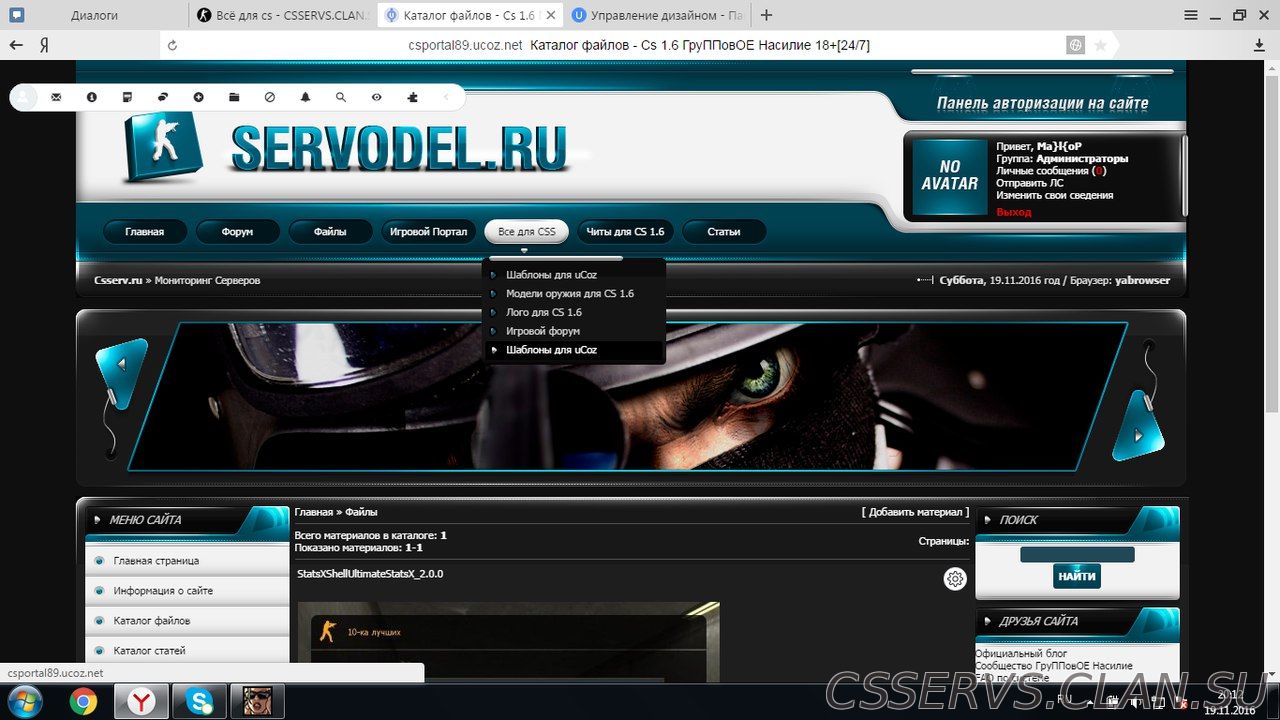The height and width of the screenshot is (720, 1280).
Task: Click the plus add-content icon in admin bar
Action: (198, 97)
